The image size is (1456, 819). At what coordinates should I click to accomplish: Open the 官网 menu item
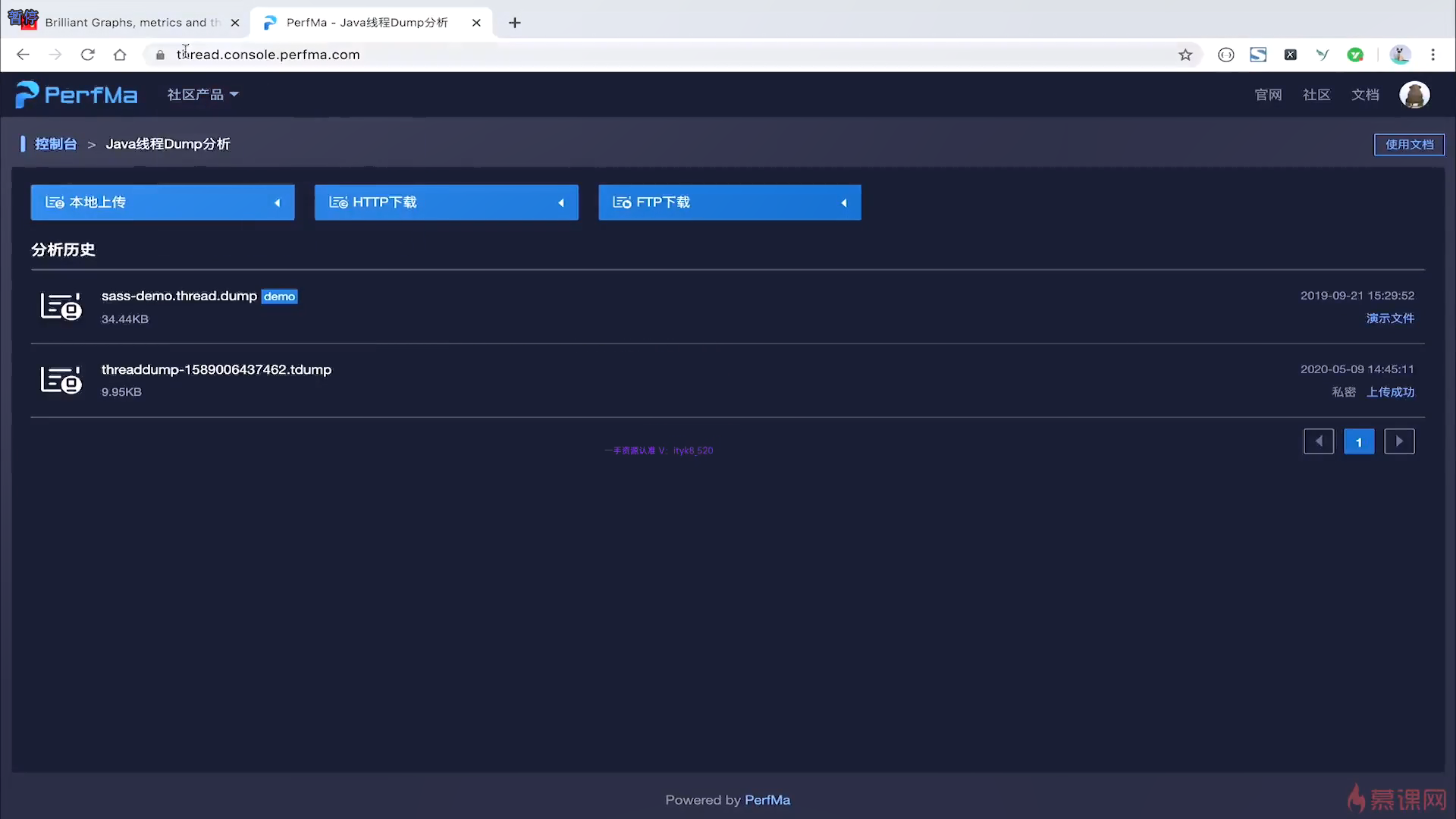pyautogui.click(x=1268, y=95)
